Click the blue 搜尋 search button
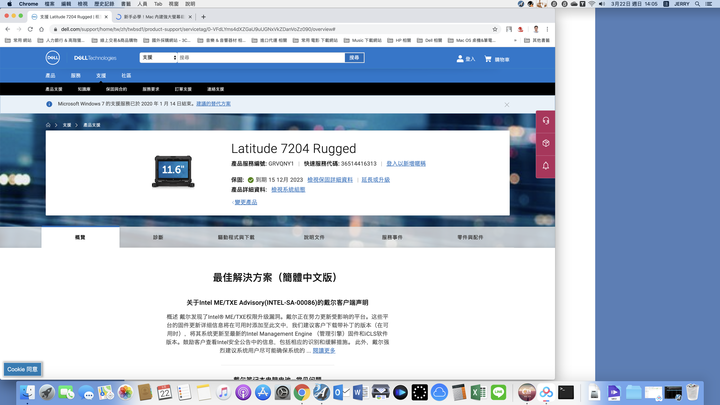Screen dimensions: 720x405 (354, 58)
